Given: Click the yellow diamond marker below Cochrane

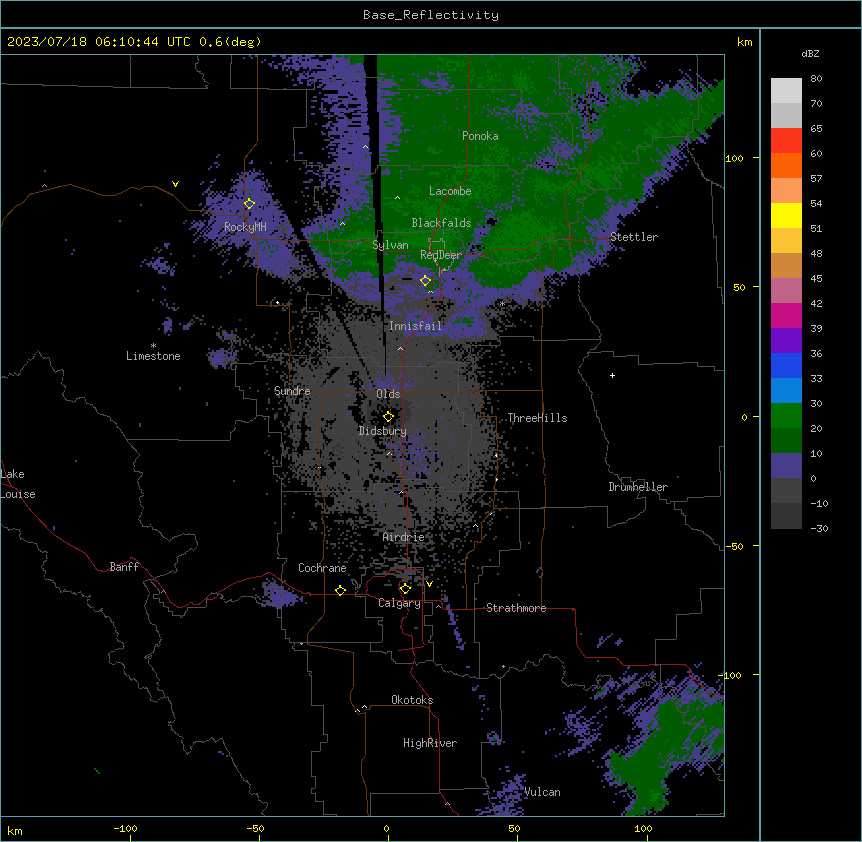Looking at the screenshot, I should coord(340,591).
